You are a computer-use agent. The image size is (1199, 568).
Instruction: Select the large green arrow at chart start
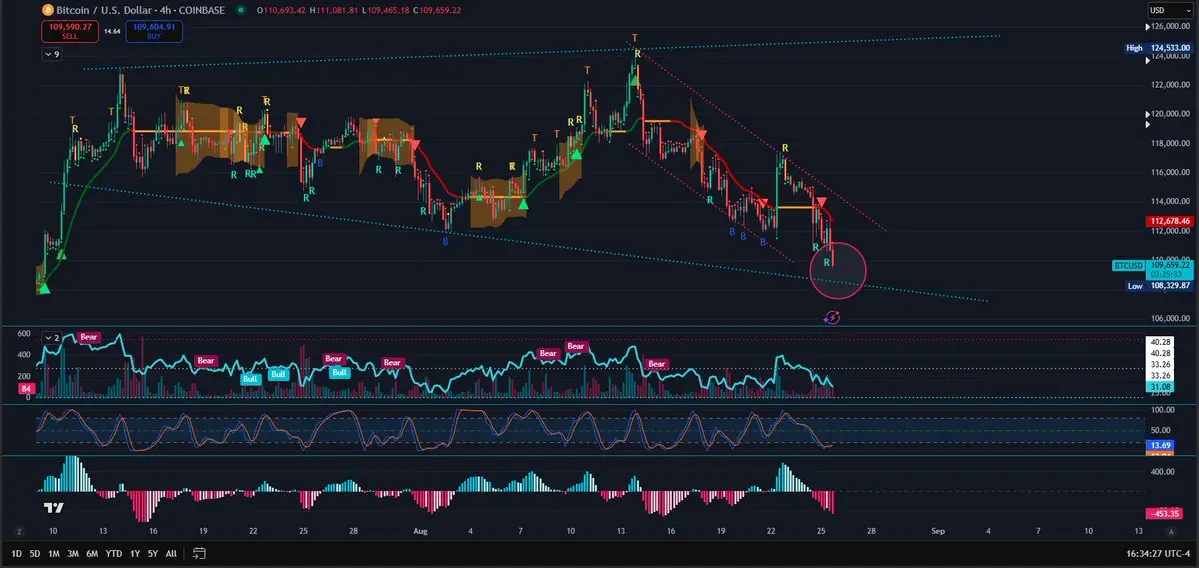tap(44, 287)
